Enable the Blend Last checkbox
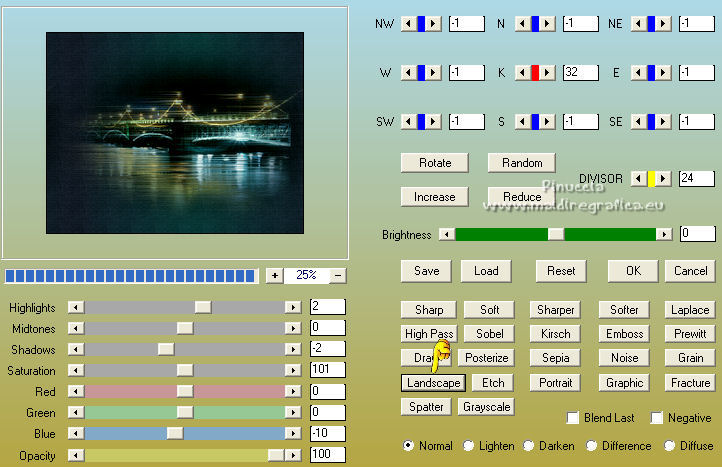This screenshot has height=467, width=722. [x=573, y=418]
